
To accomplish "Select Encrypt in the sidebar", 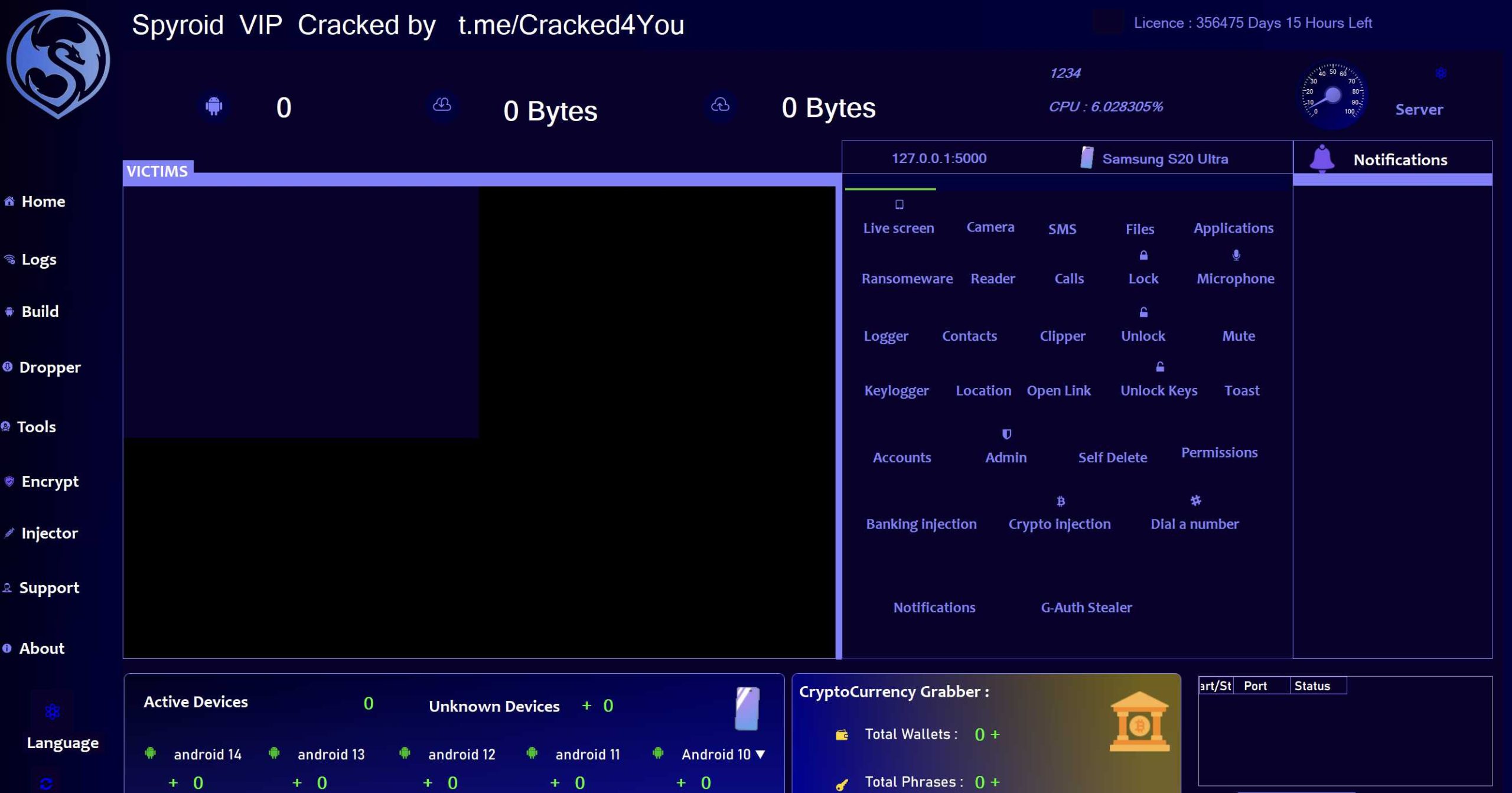I will point(50,482).
